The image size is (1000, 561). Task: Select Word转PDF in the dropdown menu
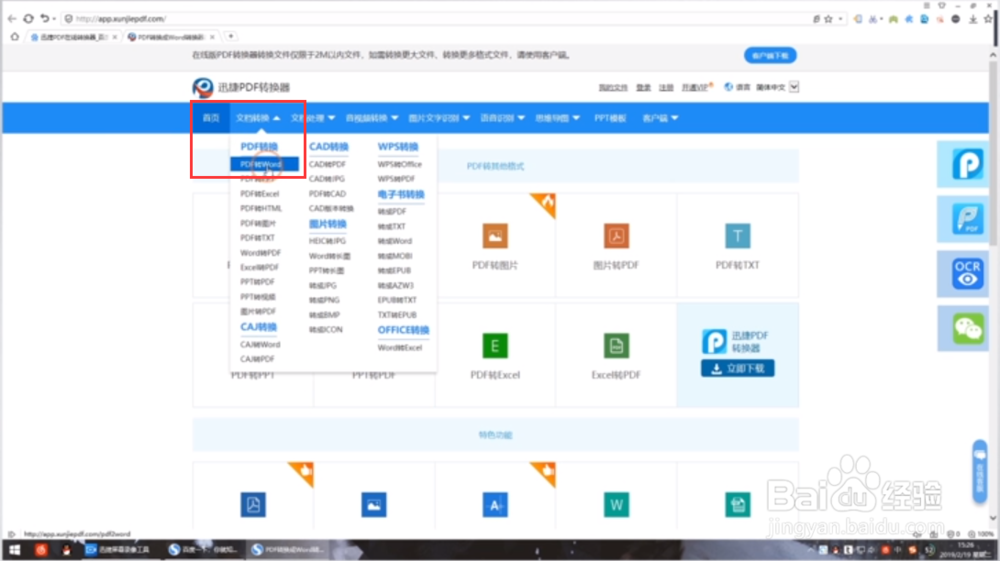pos(260,253)
